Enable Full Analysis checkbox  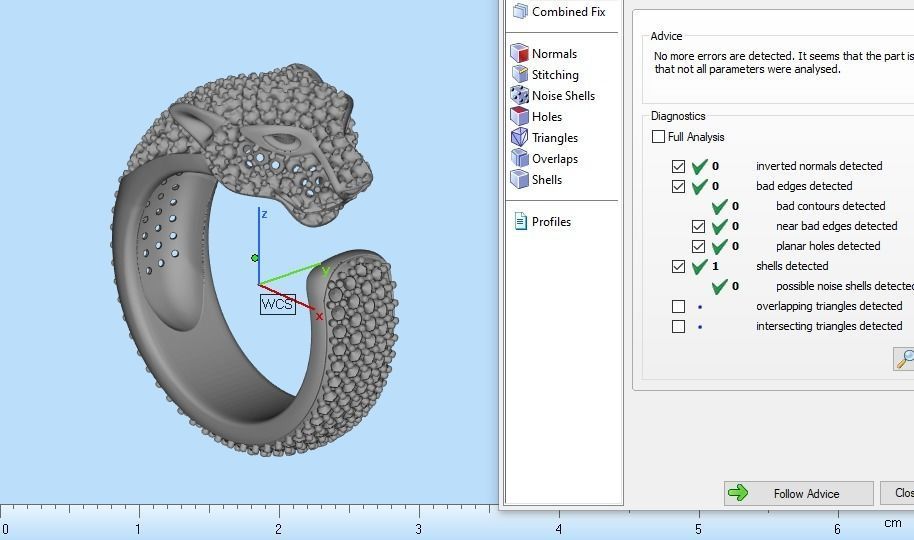click(658, 136)
